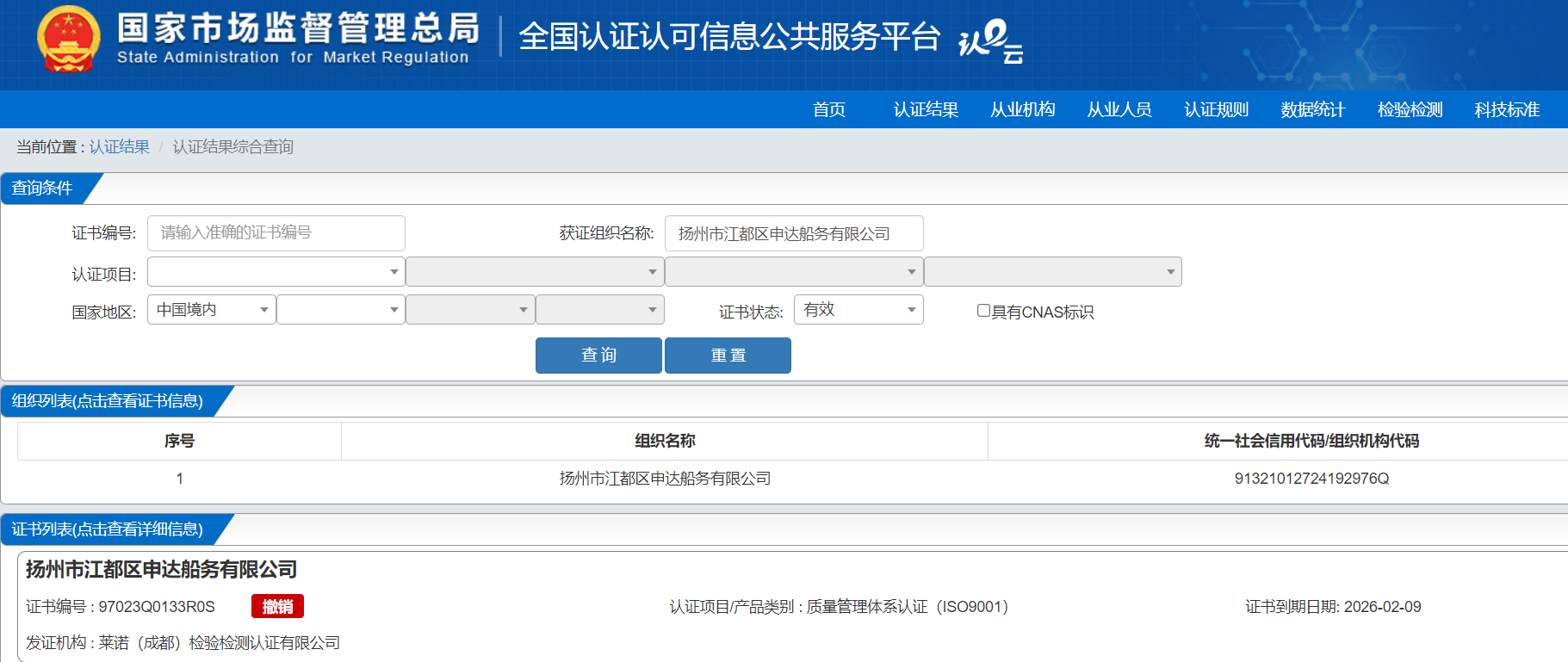1568x662 pixels.
Task: Click the 组织列表 section header
Action: pyautogui.click(x=108, y=401)
